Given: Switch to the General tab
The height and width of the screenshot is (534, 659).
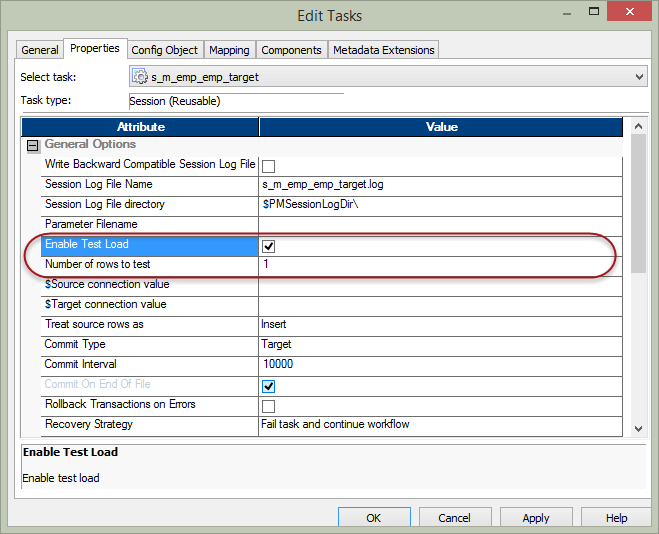Looking at the screenshot, I should pos(40,50).
